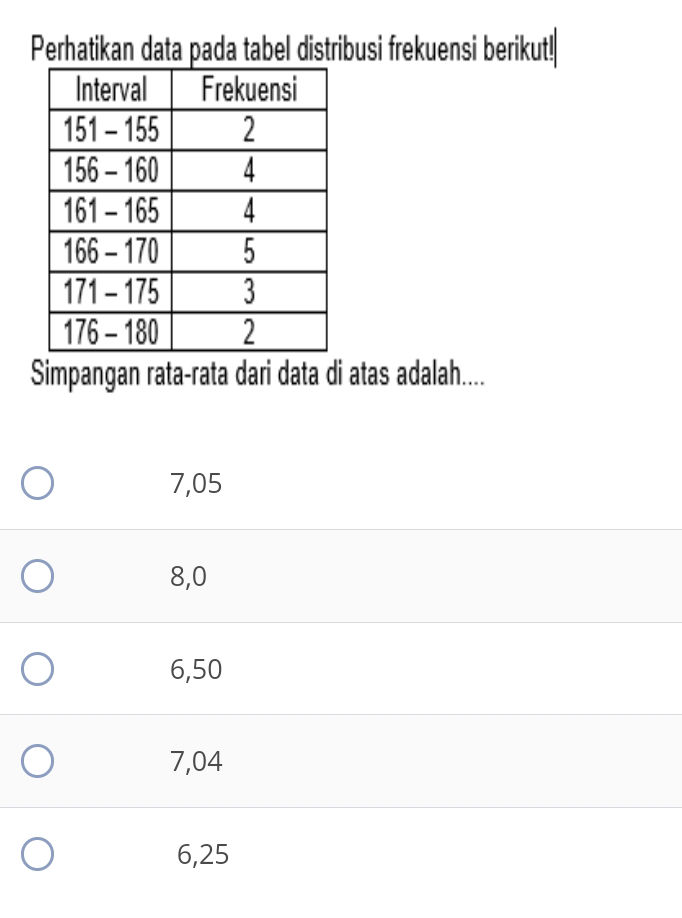
Task: Click the frequency value 5 in the table
Action: (x=248, y=251)
